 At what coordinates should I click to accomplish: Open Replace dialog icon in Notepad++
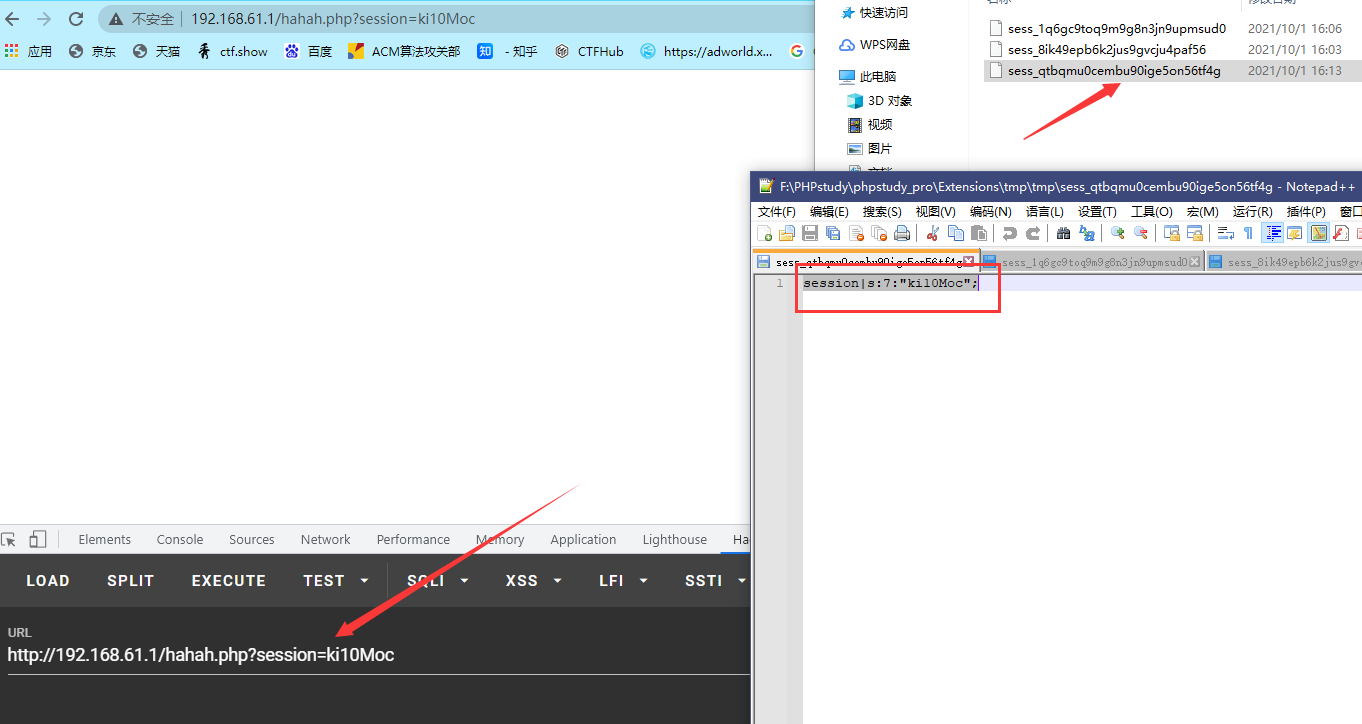1087,233
